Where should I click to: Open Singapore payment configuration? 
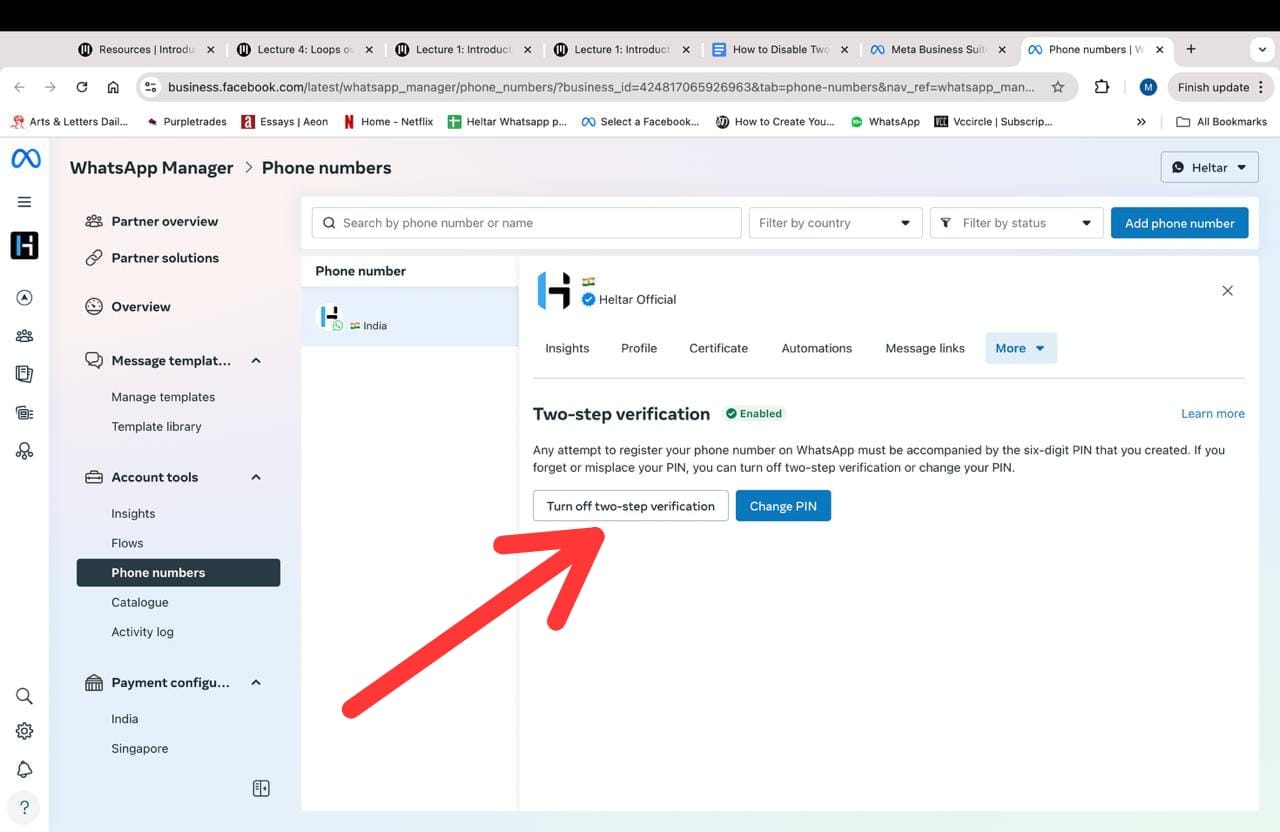(x=140, y=749)
